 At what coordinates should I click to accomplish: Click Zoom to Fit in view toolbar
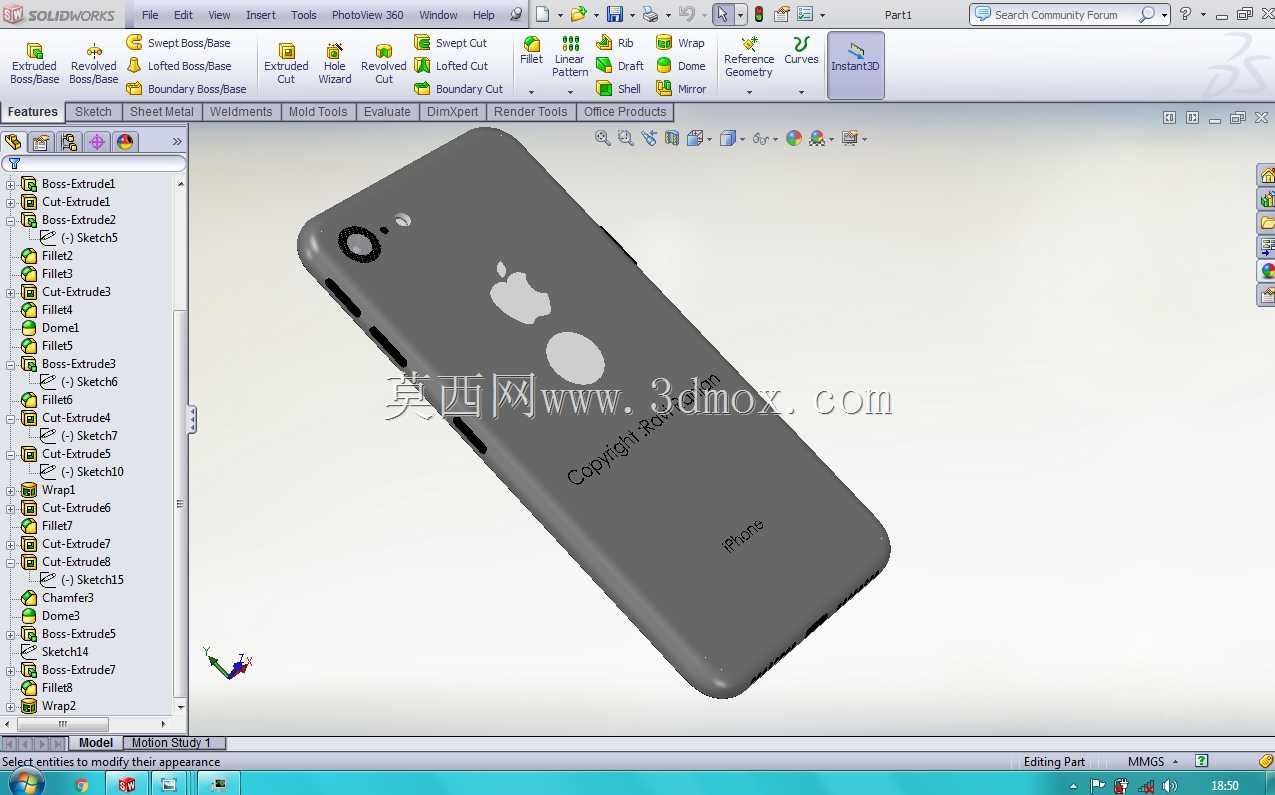pyautogui.click(x=603, y=138)
